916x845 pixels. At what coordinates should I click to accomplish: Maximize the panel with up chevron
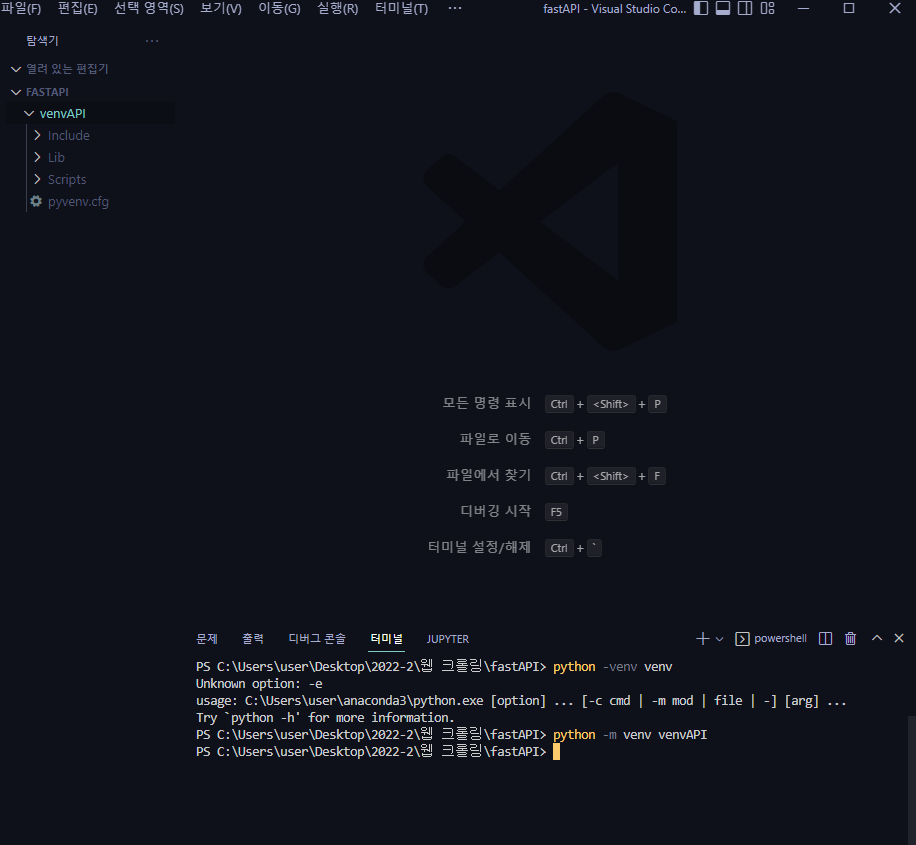(x=877, y=638)
